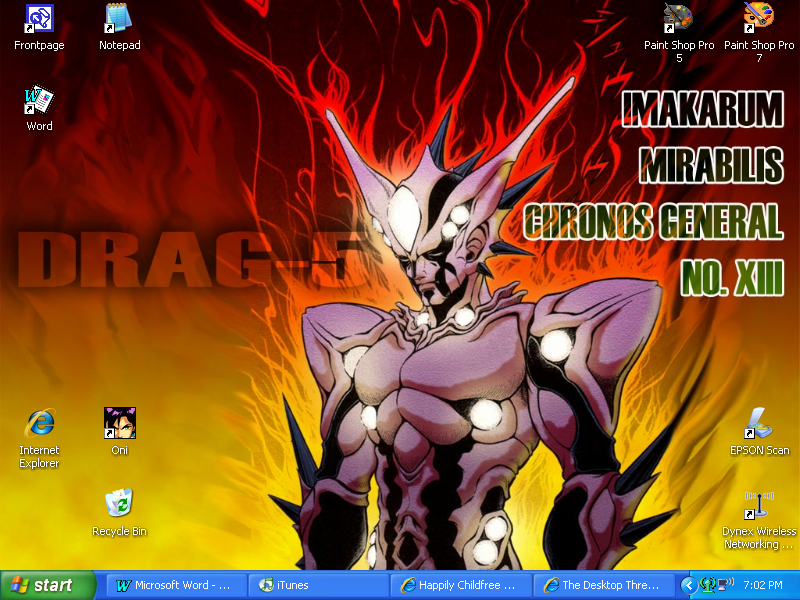Switch to iTunes in the taskbar

pos(318,585)
